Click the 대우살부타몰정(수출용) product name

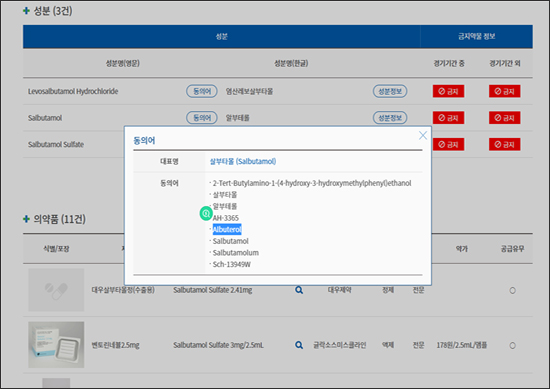pyautogui.click(x=123, y=290)
